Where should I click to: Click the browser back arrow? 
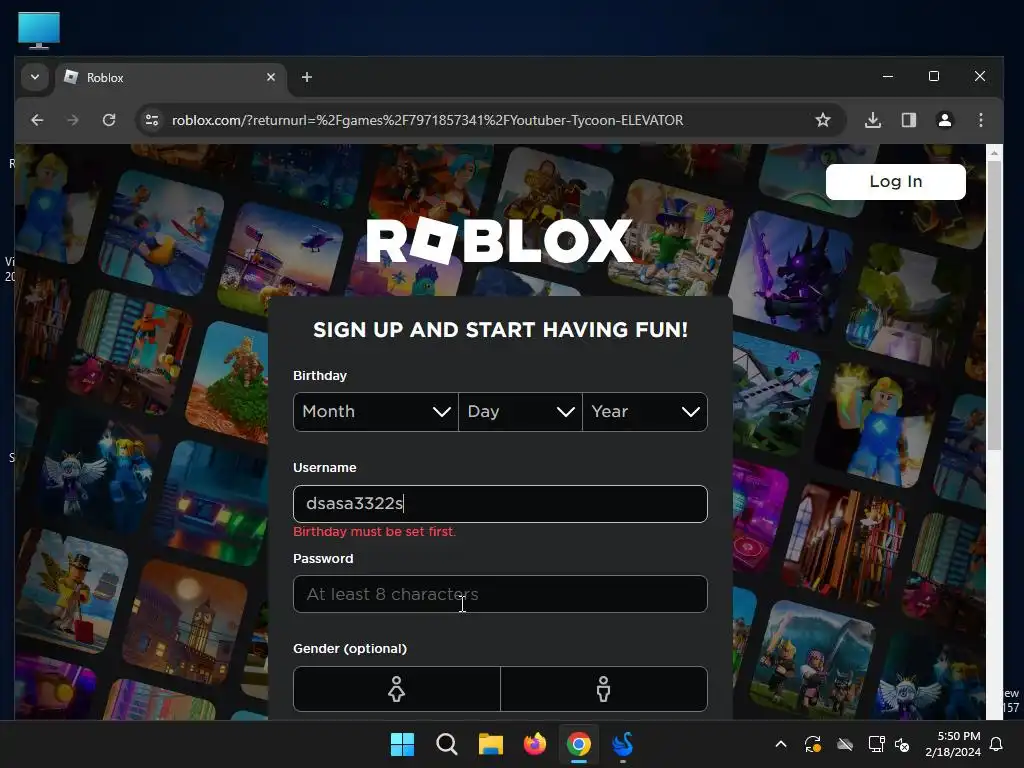(x=37, y=120)
